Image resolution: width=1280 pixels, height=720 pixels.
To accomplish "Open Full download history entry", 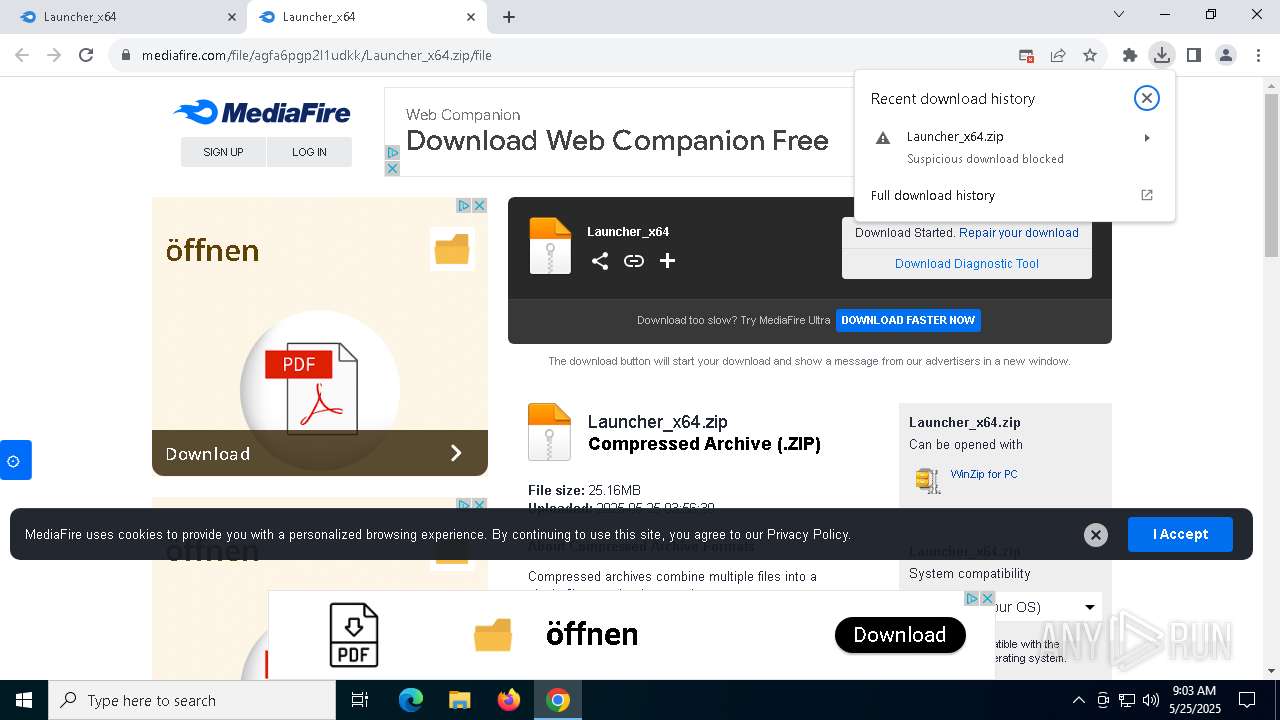I will click(x=1012, y=195).
